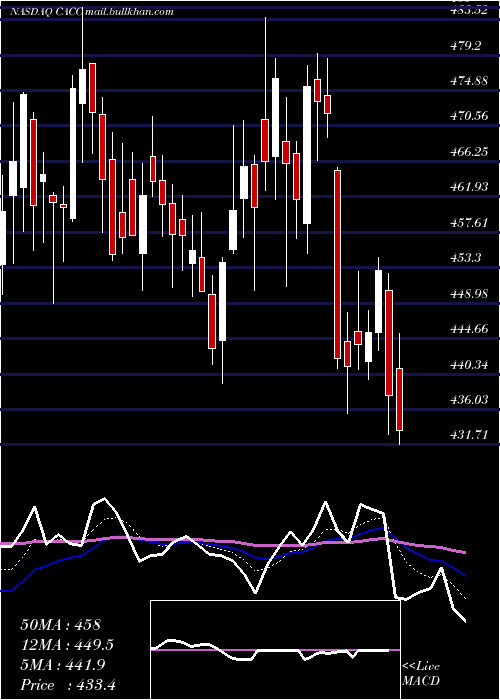Click the 466.25 price axis label
The image size is (500, 700).
point(469,152)
